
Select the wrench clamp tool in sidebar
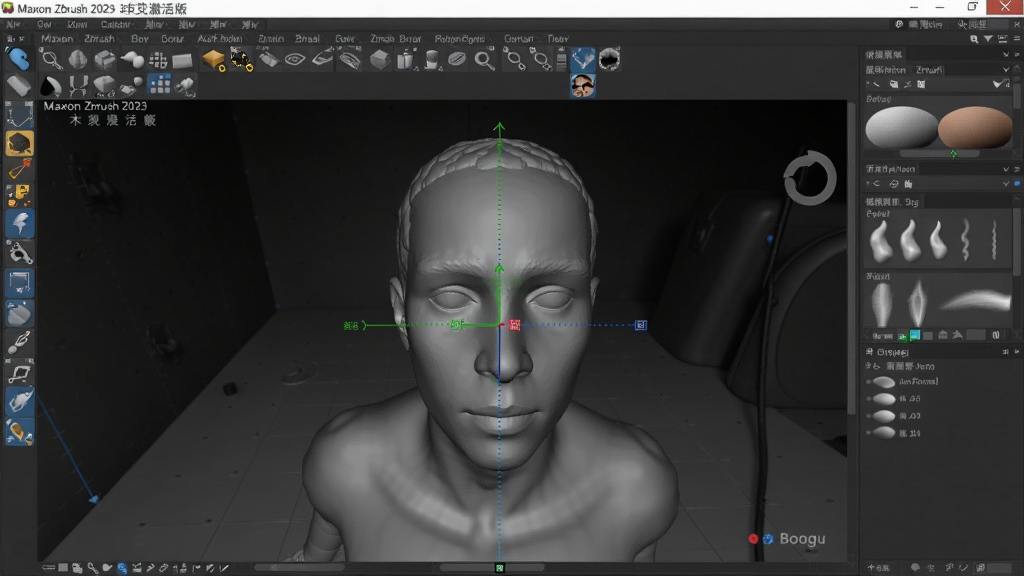click(20, 253)
